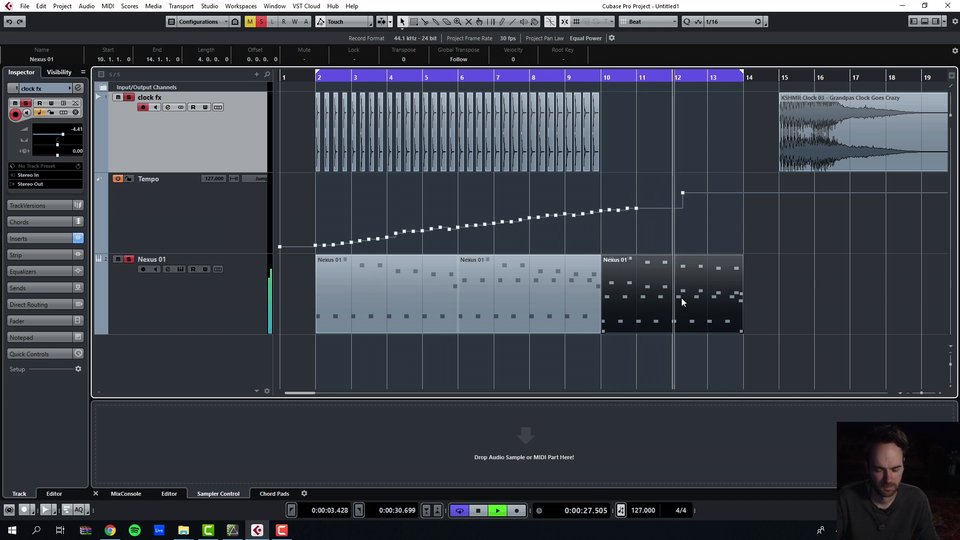Select the Comp hand tool
960x540 pixels.
coord(479,21)
